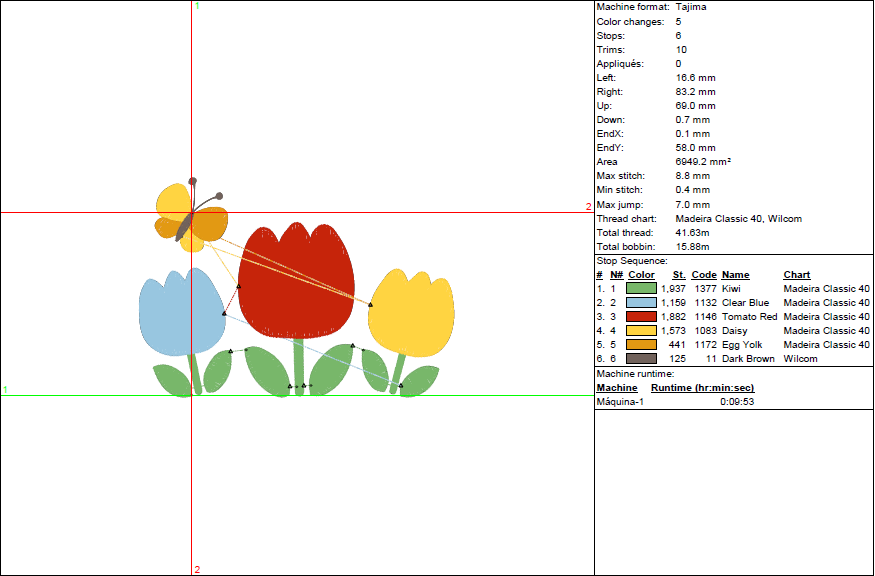Click the Chart column header
The height and width of the screenshot is (576, 875).
click(797, 275)
